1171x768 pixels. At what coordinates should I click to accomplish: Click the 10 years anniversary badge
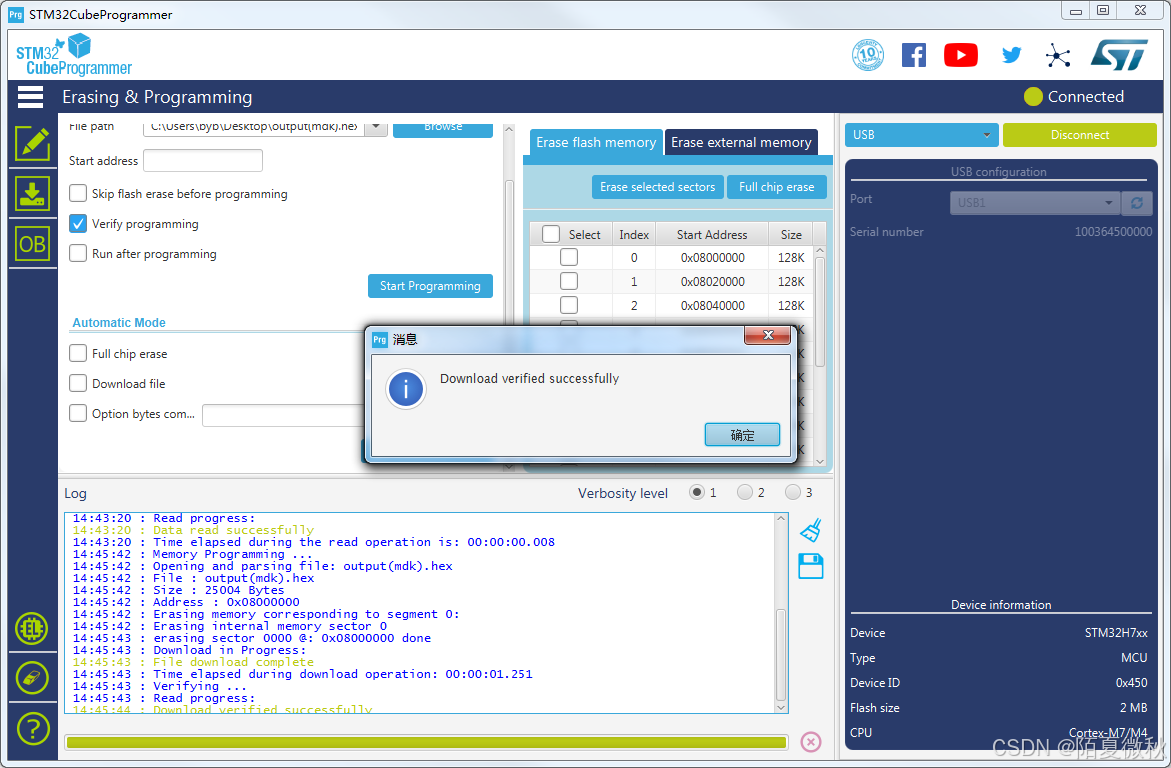868,55
